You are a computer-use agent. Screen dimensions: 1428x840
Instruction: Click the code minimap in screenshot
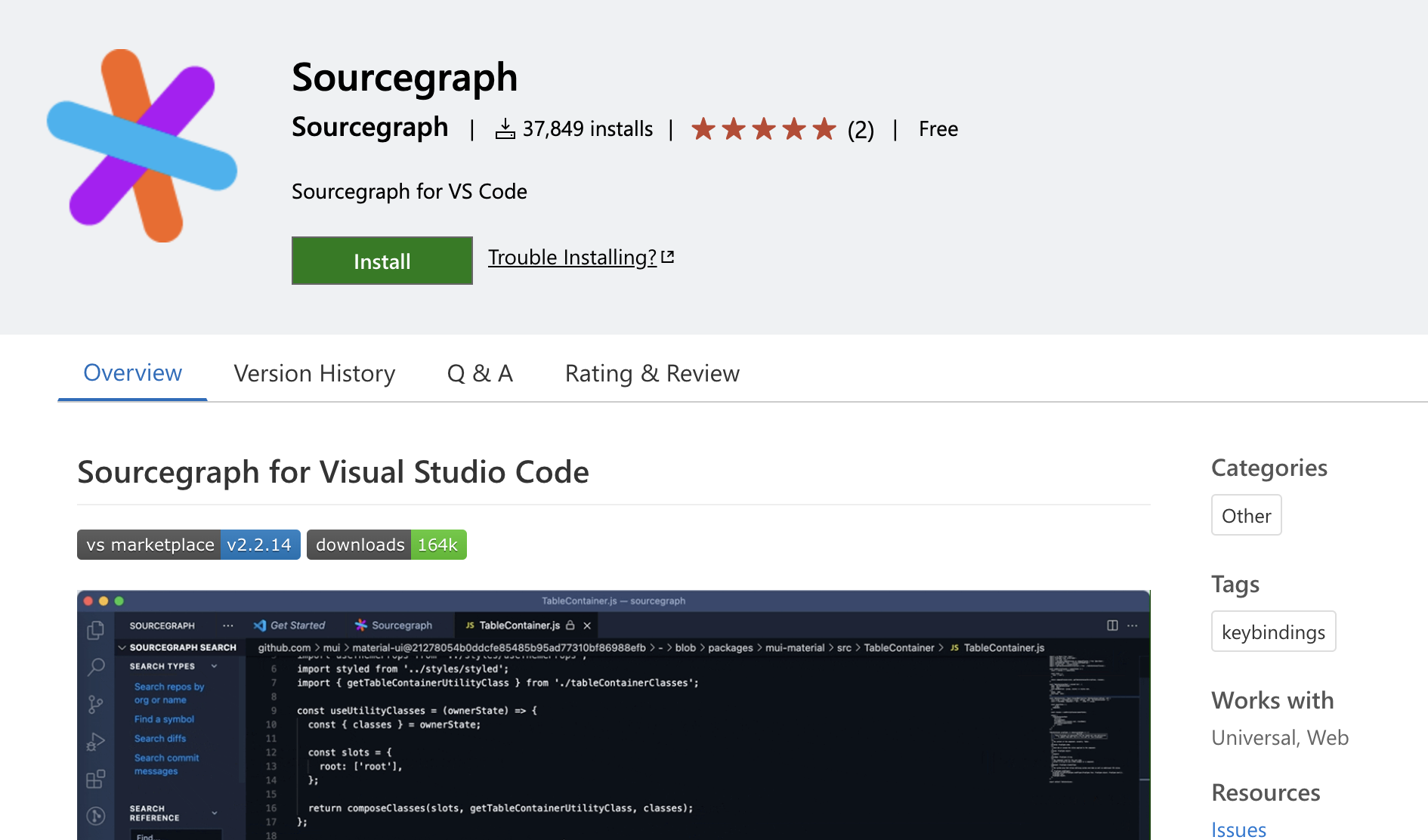(1088, 718)
